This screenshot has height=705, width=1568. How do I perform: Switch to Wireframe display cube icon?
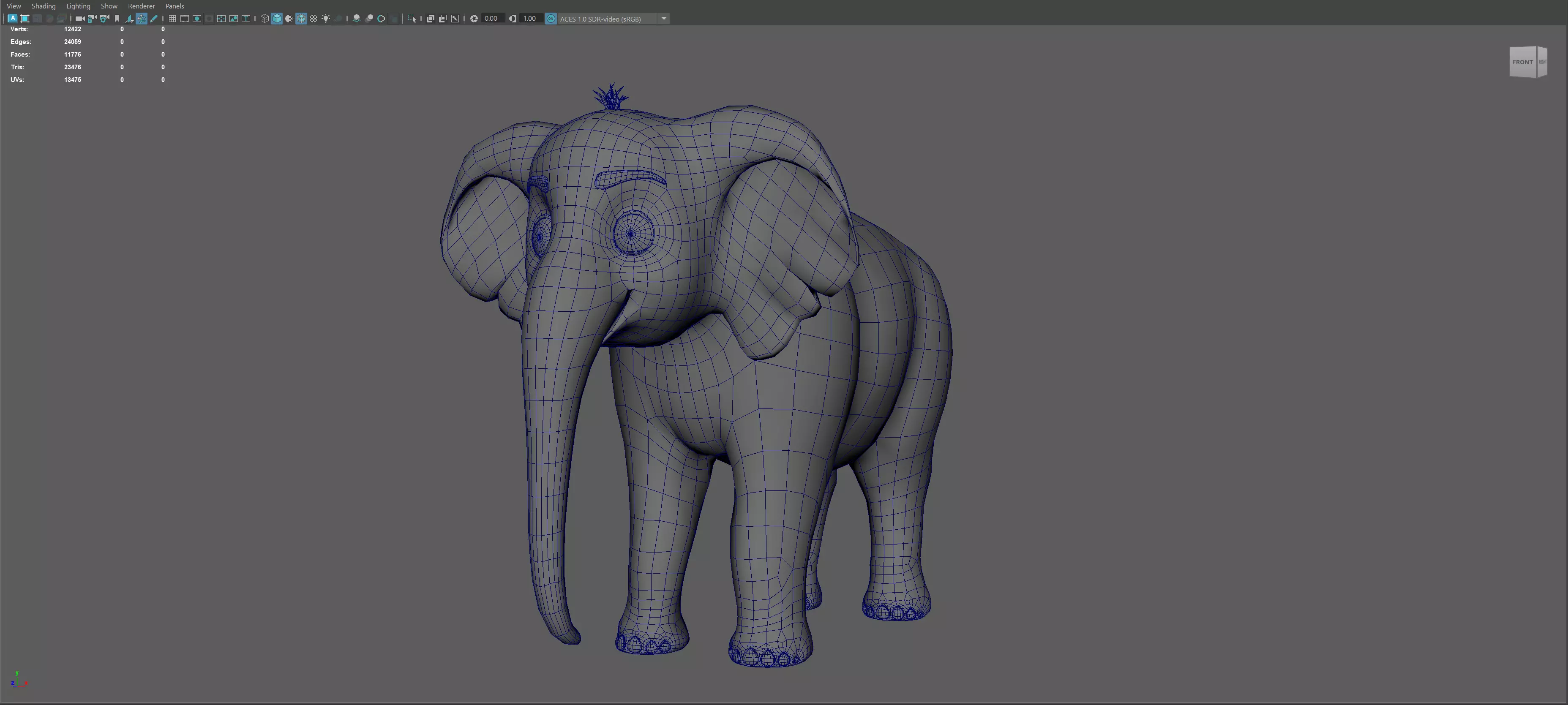pyautogui.click(x=264, y=19)
